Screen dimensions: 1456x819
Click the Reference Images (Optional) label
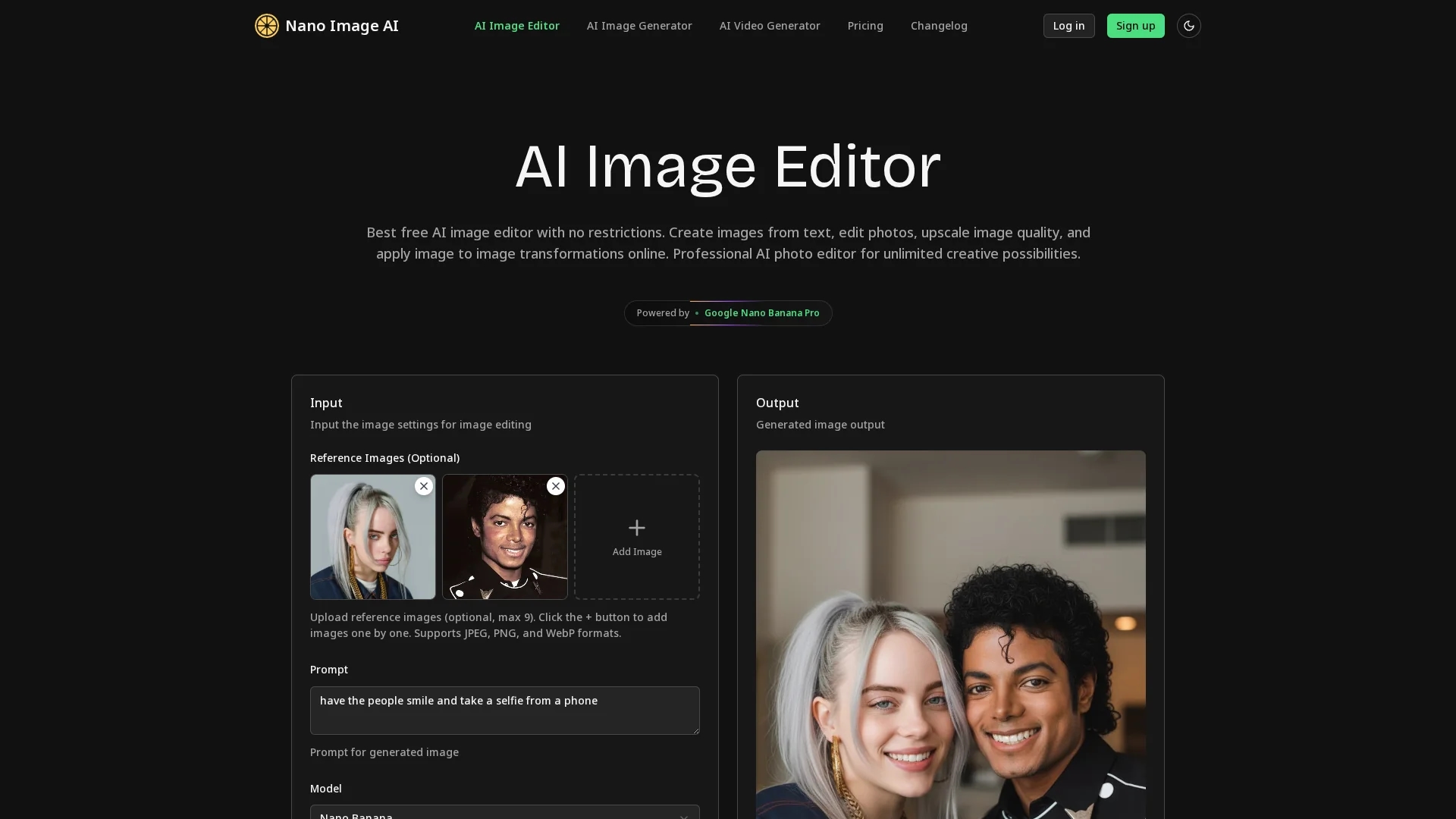[384, 458]
